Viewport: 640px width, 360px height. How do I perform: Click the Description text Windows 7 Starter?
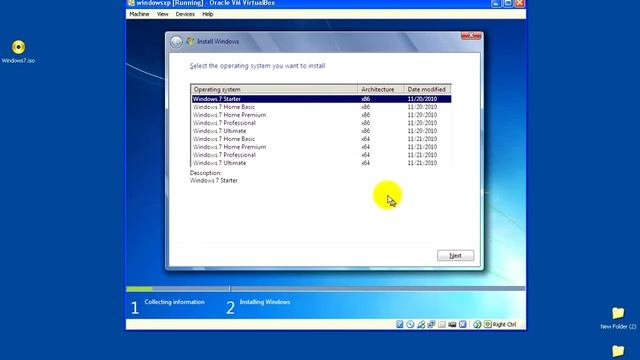coord(214,180)
